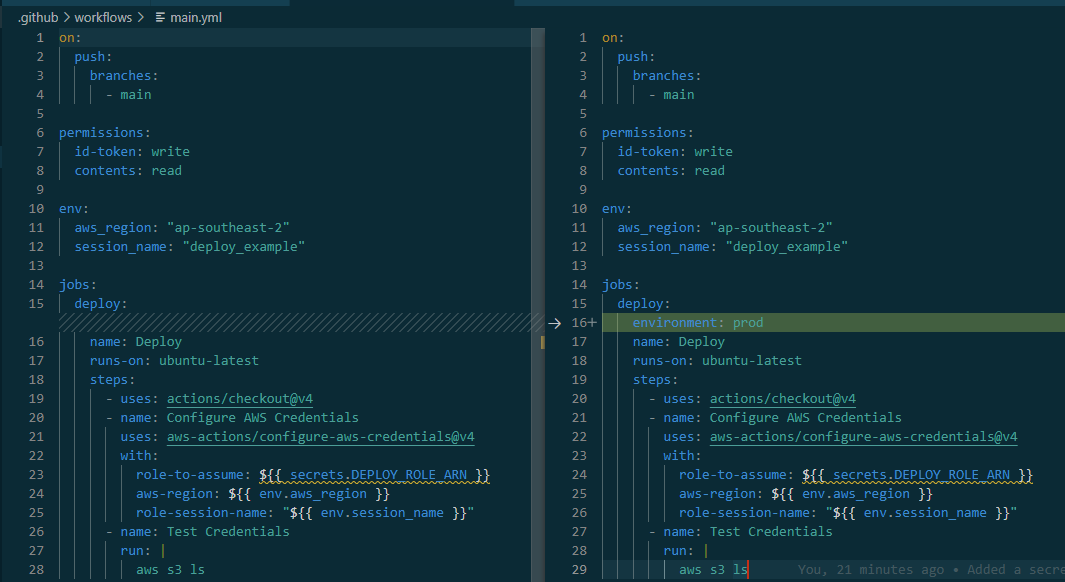Click 'Test Credentials' in the original pane
The image size is (1065, 582).
coord(228,532)
